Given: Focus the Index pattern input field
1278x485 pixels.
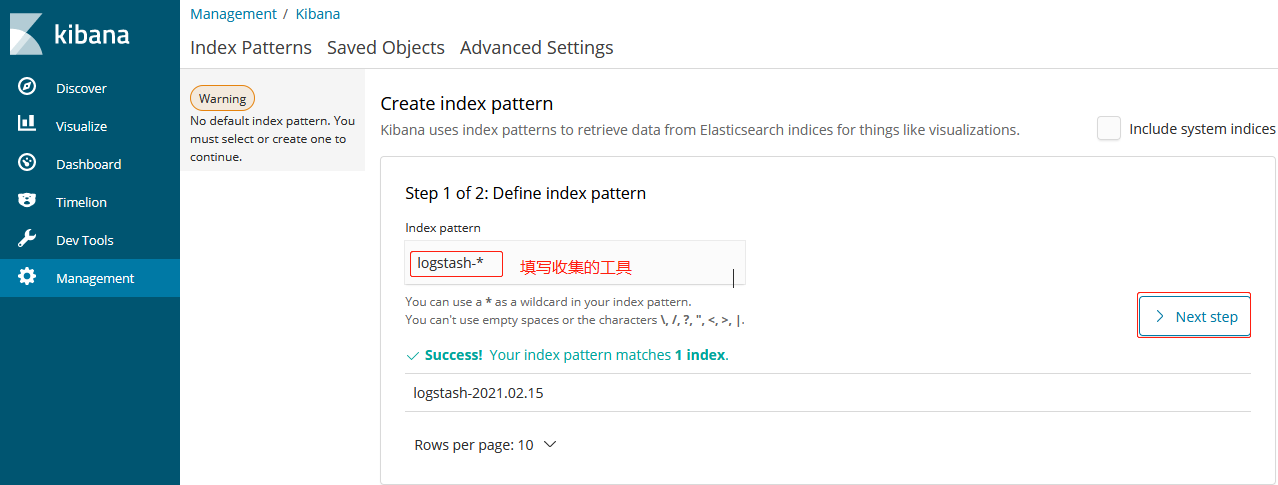Looking at the screenshot, I should coord(620,264).
